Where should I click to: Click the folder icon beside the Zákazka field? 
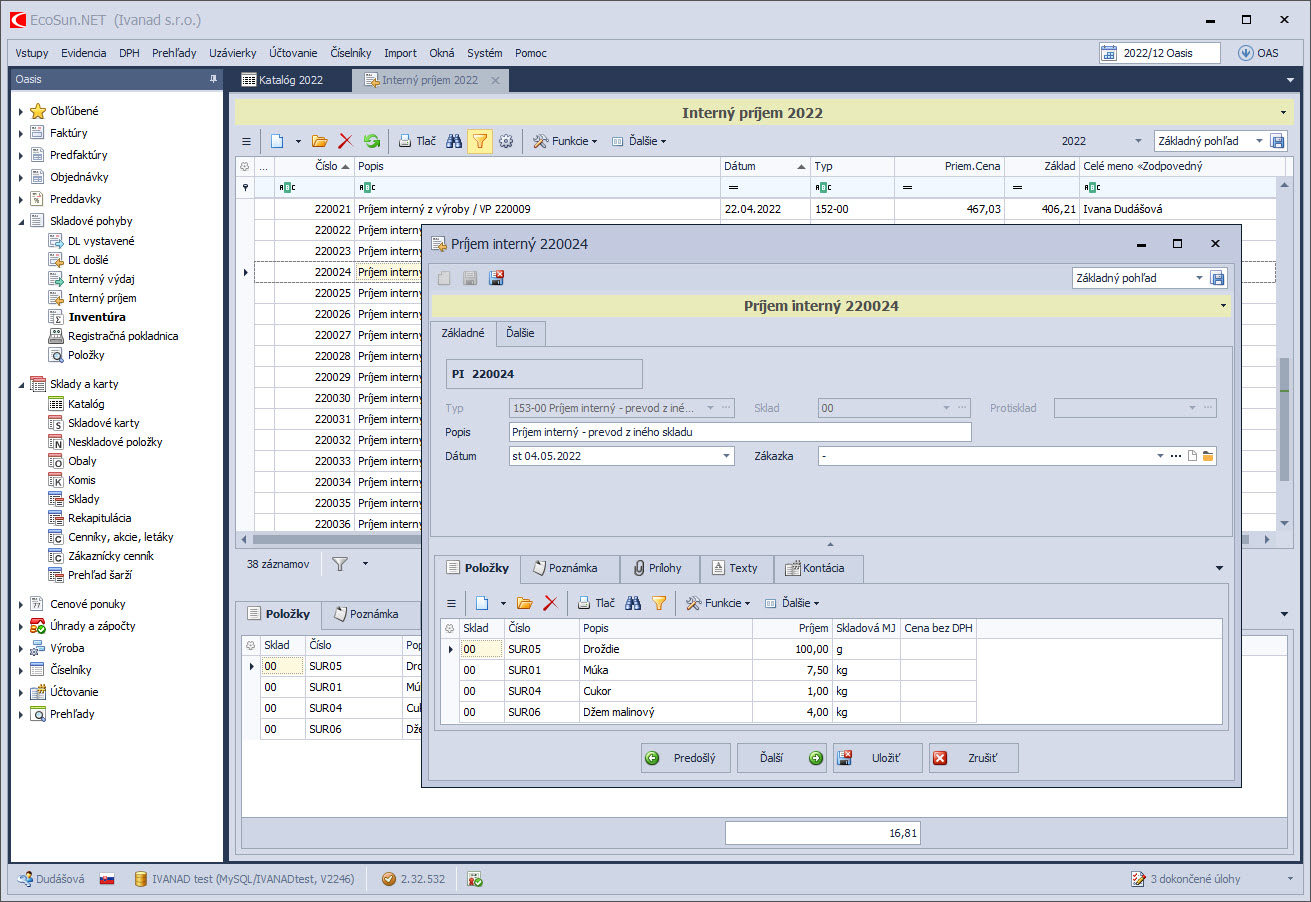point(1208,456)
